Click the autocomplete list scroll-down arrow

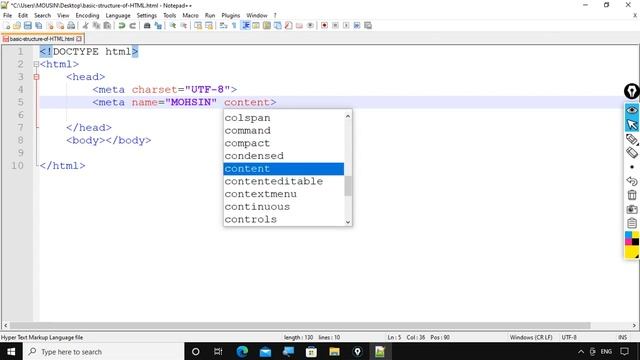(348, 222)
